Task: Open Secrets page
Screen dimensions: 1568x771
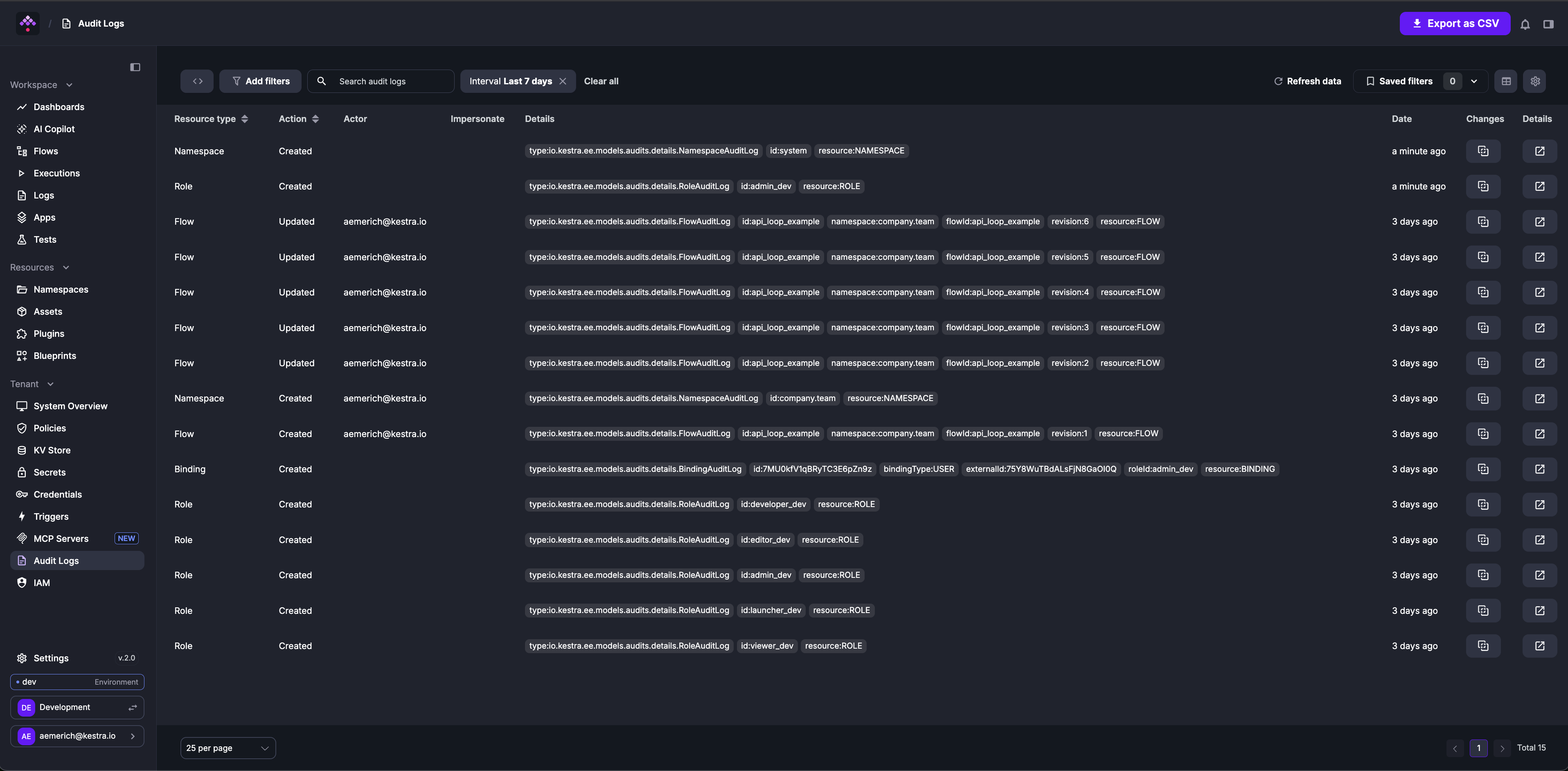Action: (77, 472)
